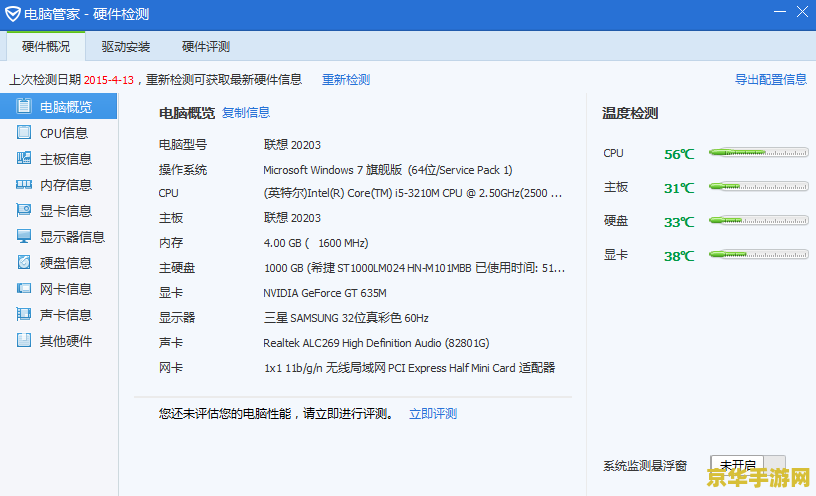Select the 显卡信息 sidebar label

tap(66, 211)
